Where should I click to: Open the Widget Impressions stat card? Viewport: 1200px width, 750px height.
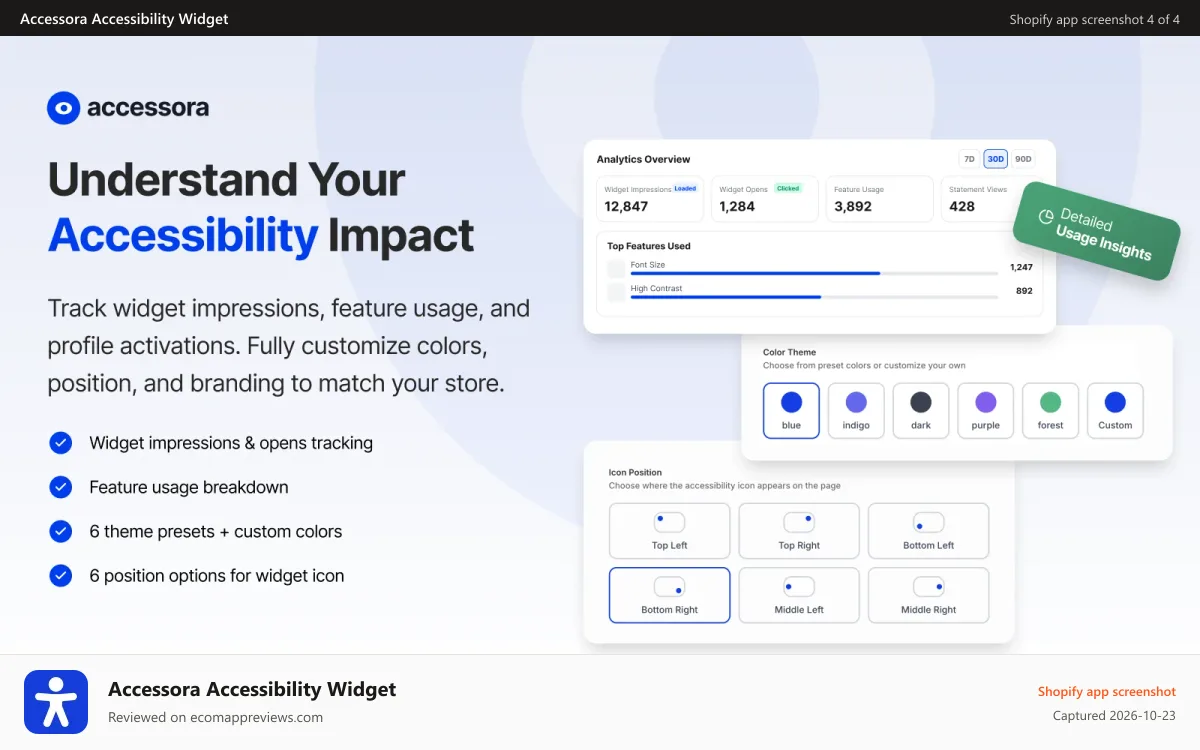click(x=651, y=199)
